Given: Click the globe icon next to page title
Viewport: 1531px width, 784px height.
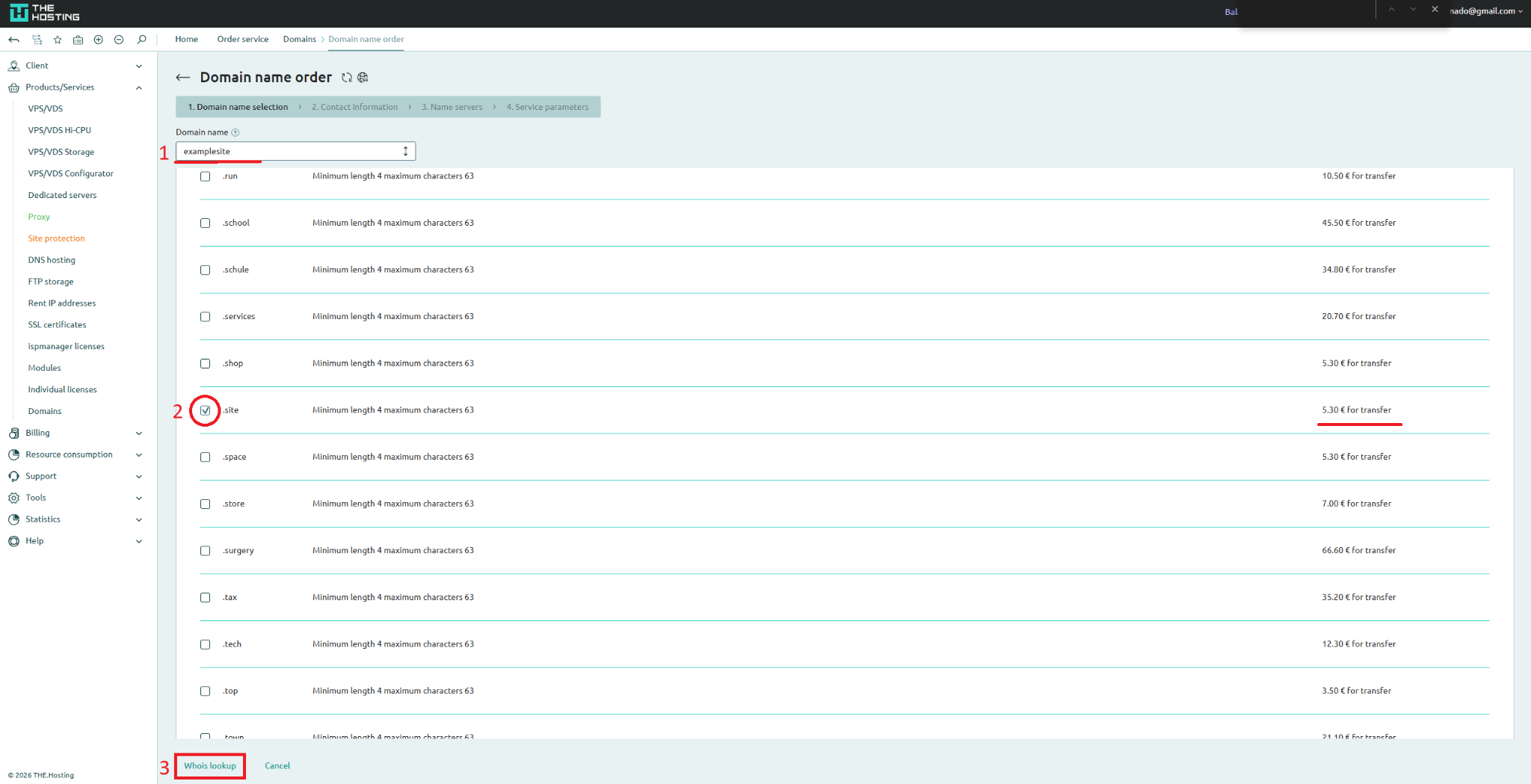Looking at the screenshot, I should (363, 78).
